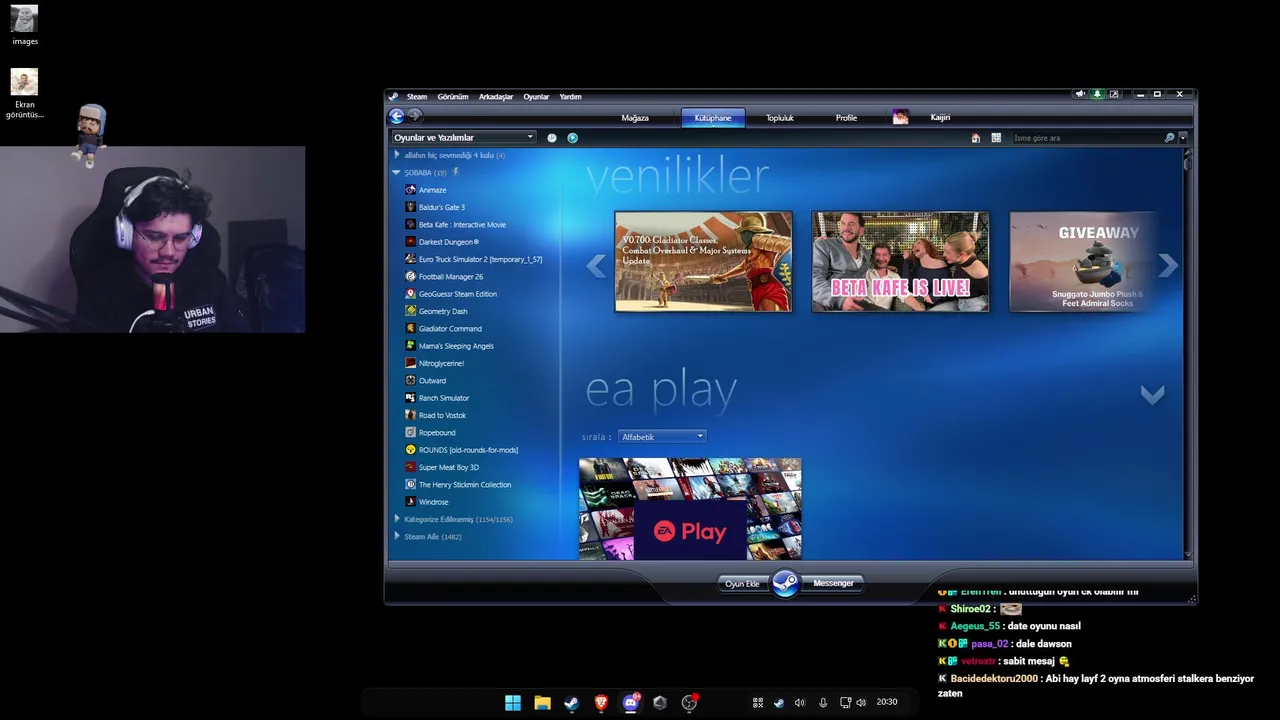Open the Steam menu
This screenshot has height=720, width=1280.
point(417,97)
